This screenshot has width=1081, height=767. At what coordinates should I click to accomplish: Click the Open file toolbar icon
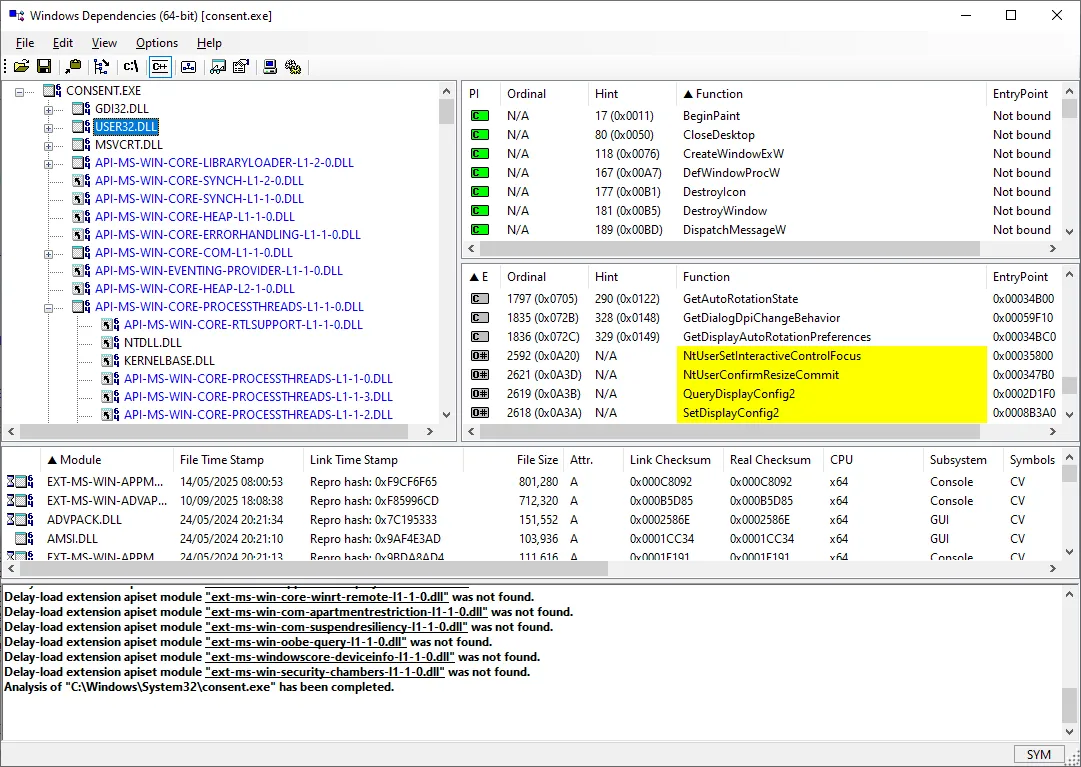tap(21, 67)
